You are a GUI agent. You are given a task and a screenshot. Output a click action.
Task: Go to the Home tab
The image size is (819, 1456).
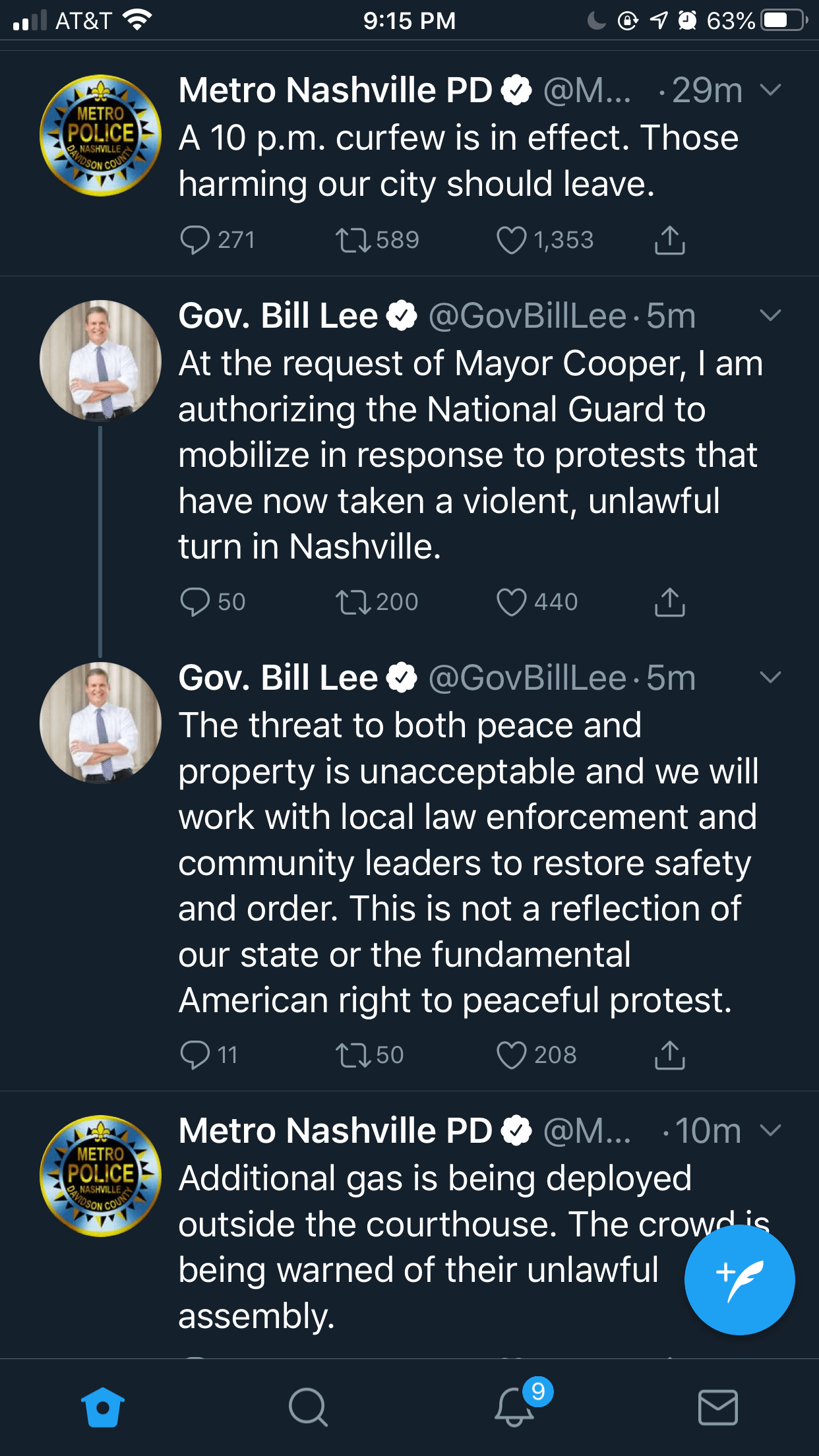pos(103,1407)
